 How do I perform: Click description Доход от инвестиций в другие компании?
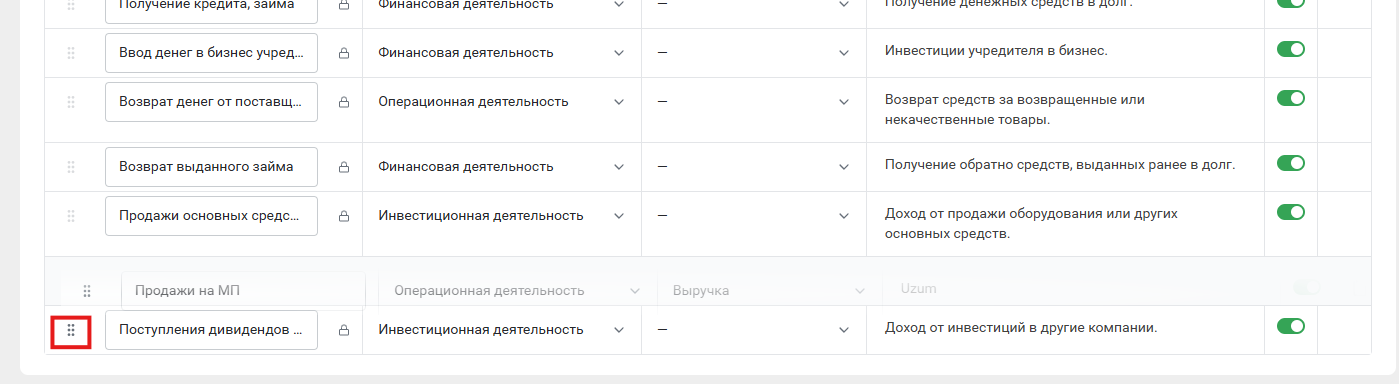tap(1021, 327)
